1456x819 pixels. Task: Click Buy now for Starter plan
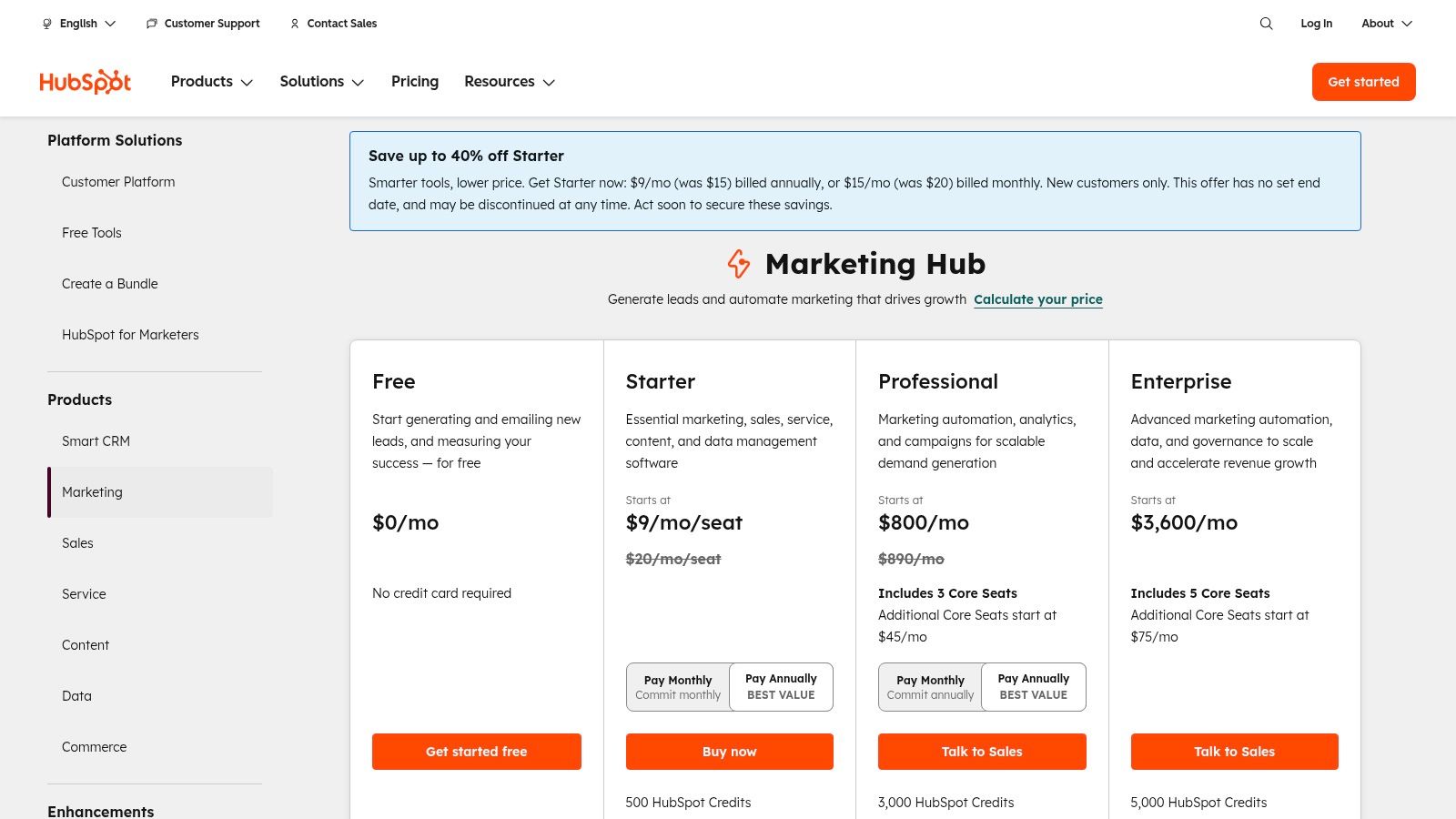729,752
